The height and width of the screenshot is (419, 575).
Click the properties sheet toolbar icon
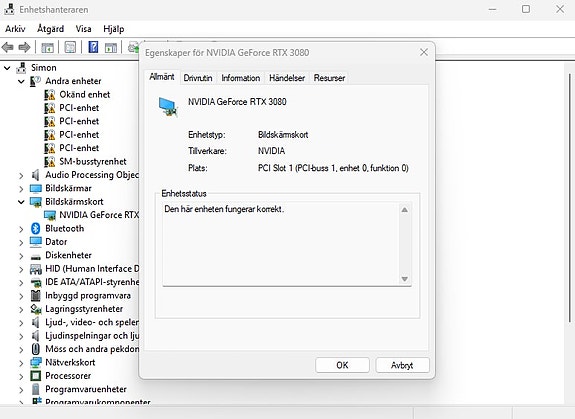pyautogui.click(x=70, y=47)
